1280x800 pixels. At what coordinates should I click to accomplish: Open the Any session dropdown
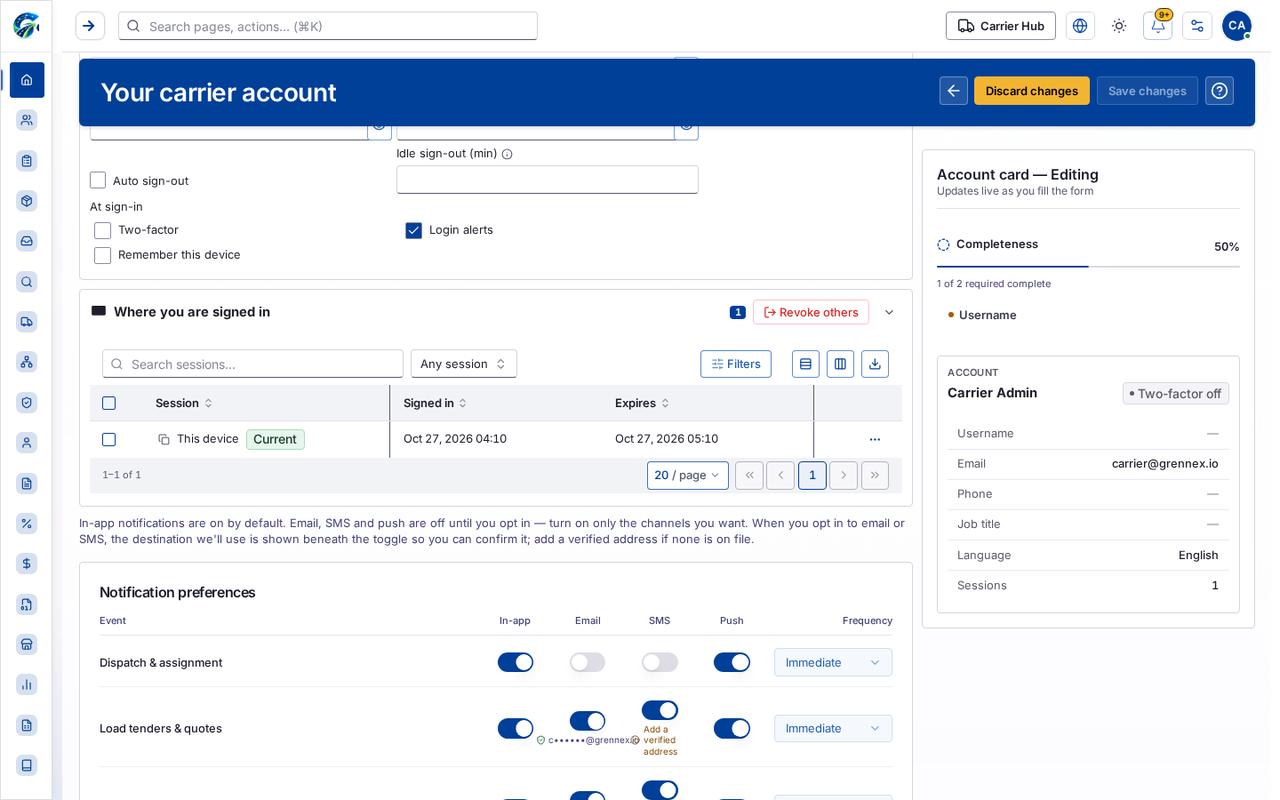[x=464, y=364]
